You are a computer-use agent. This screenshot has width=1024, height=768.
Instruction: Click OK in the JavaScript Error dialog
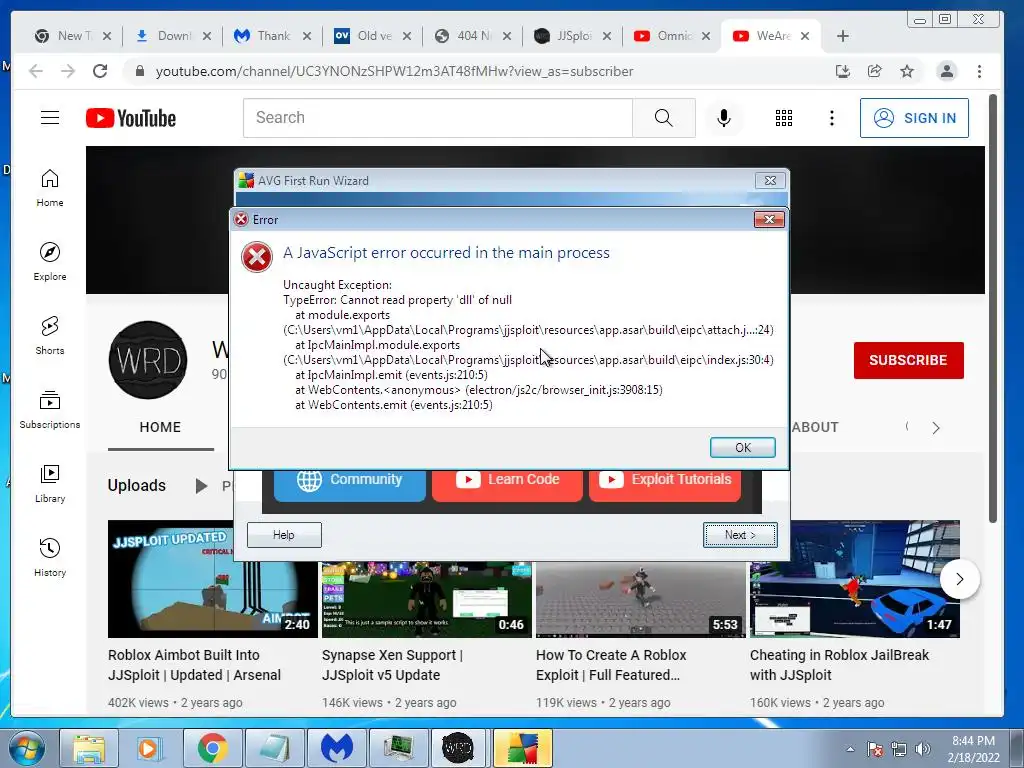(743, 447)
